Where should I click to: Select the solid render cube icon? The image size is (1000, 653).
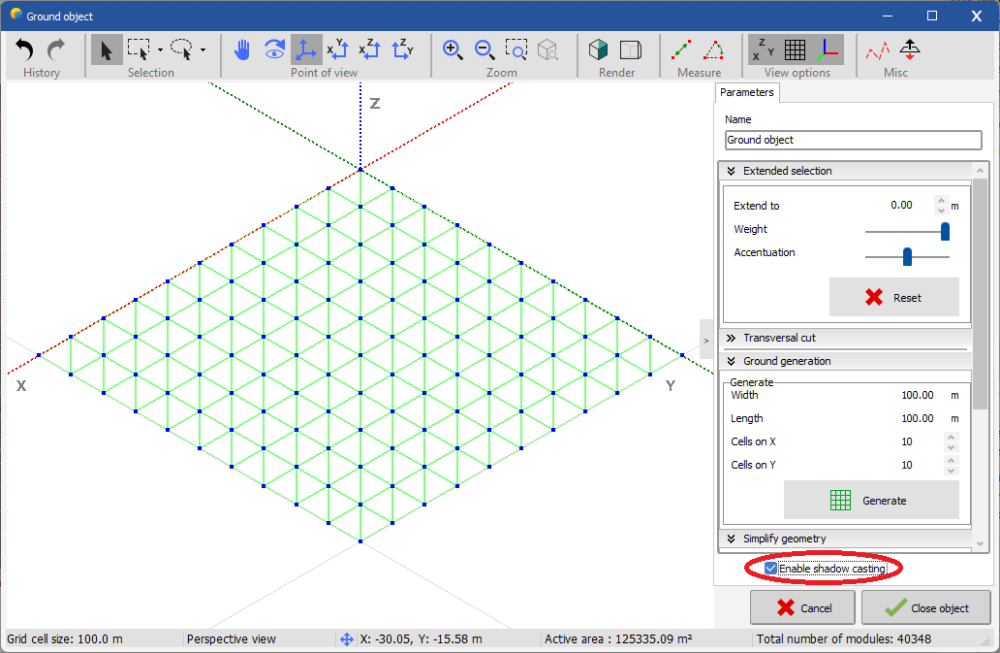click(x=598, y=49)
